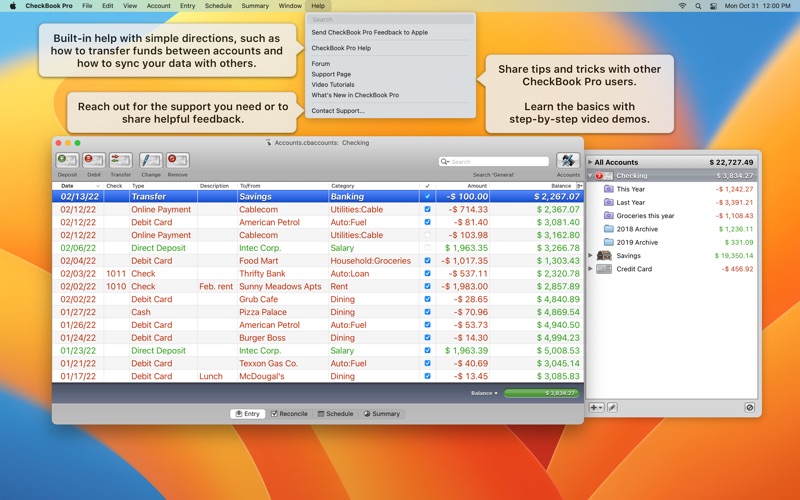Open the Schedule menu in menu bar
Viewport: 800px width, 500px height.
click(x=218, y=6)
